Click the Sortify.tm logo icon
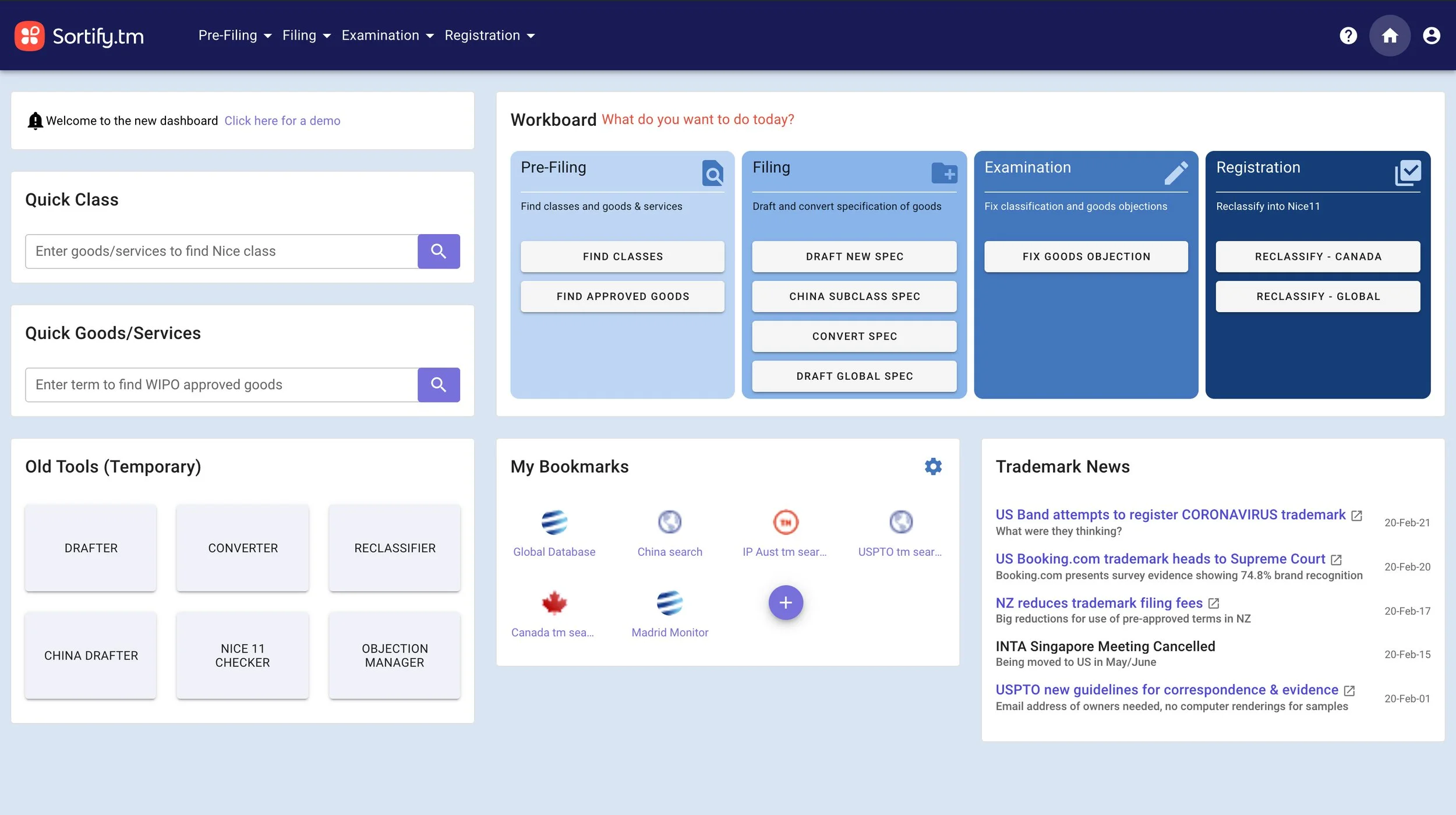Screen dimensions: 1456x815 (x=29, y=36)
